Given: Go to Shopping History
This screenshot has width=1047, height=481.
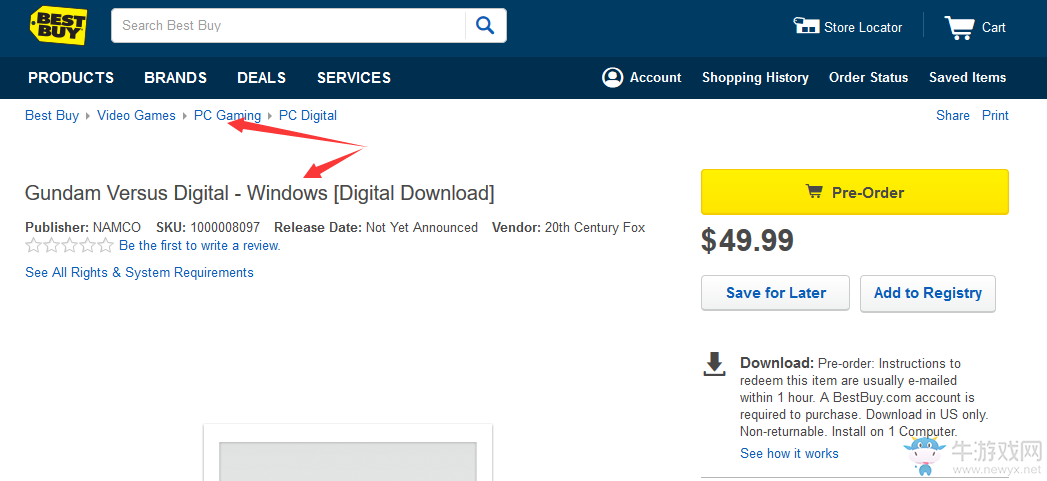Looking at the screenshot, I should pyautogui.click(x=755, y=77).
